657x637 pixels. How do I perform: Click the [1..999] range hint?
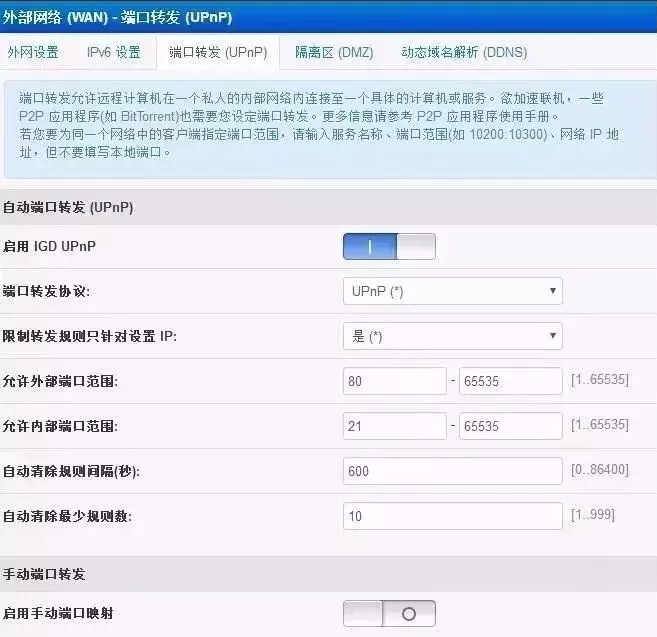tap(593, 515)
